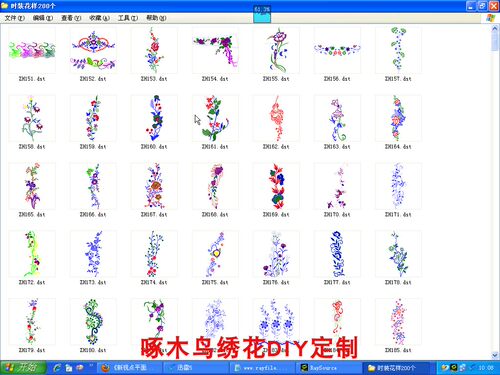Image resolution: width=500 pixels, height=375 pixels.
Task: Switch to the www.rayfile taskbar window
Action: [261, 368]
